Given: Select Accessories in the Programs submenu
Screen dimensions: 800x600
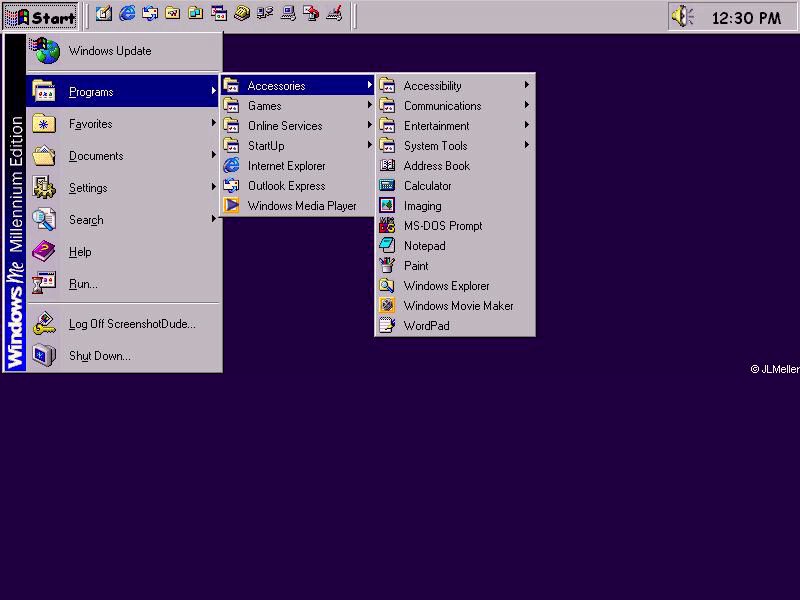Looking at the screenshot, I should pos(297,86).
